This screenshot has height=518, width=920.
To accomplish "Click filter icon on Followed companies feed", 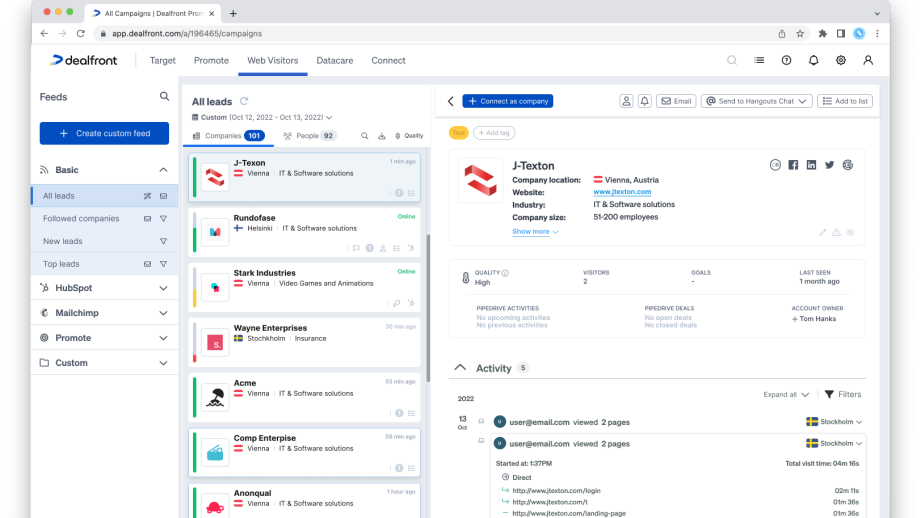I will 164,218.
